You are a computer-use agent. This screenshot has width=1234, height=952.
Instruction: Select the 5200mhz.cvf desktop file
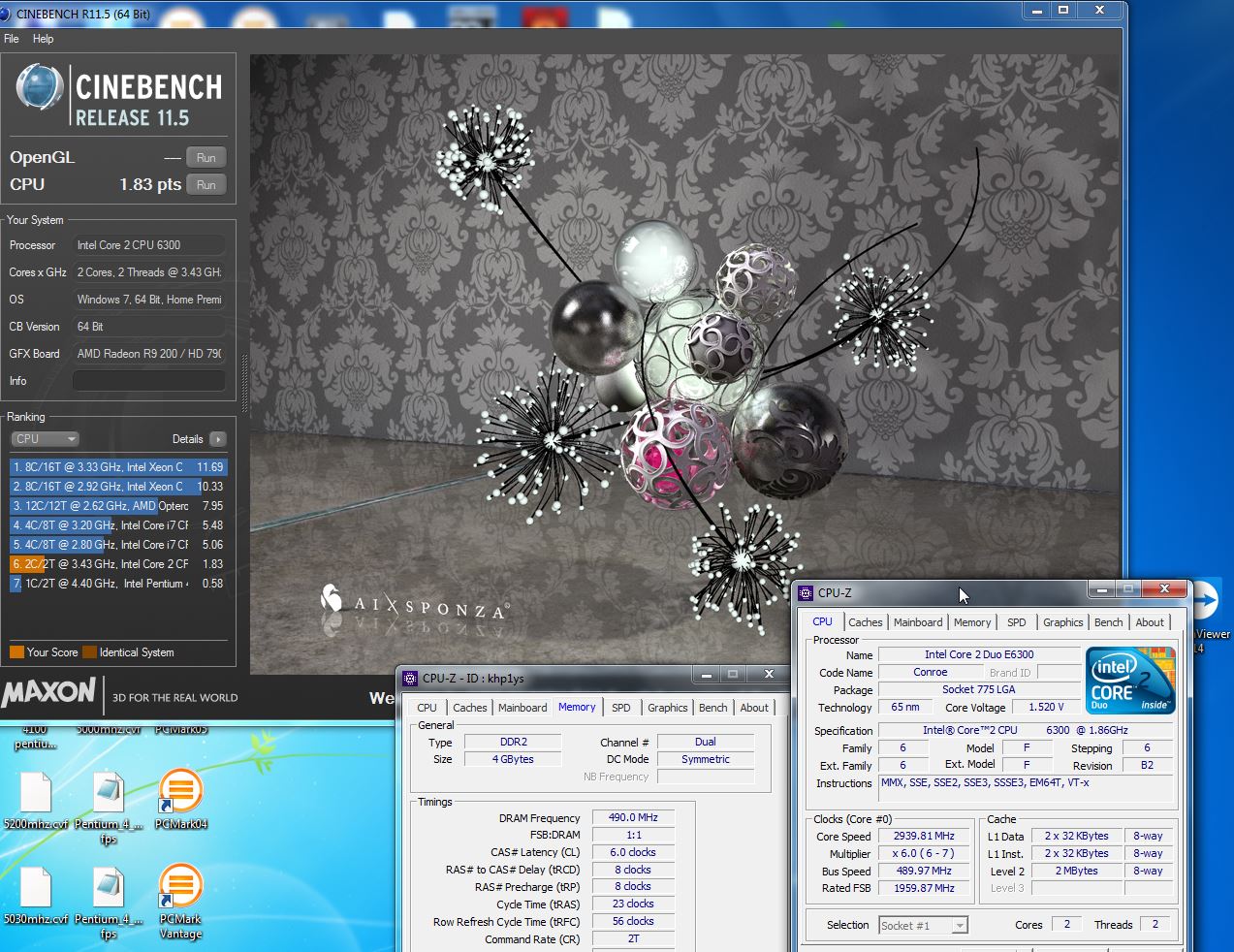36,801
